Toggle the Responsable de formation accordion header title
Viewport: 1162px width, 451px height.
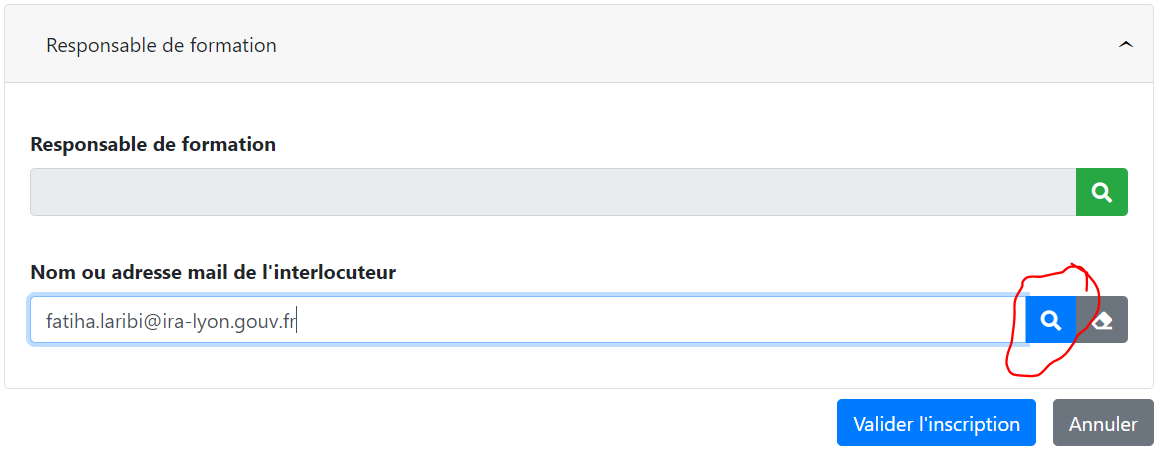pos(161,45)
